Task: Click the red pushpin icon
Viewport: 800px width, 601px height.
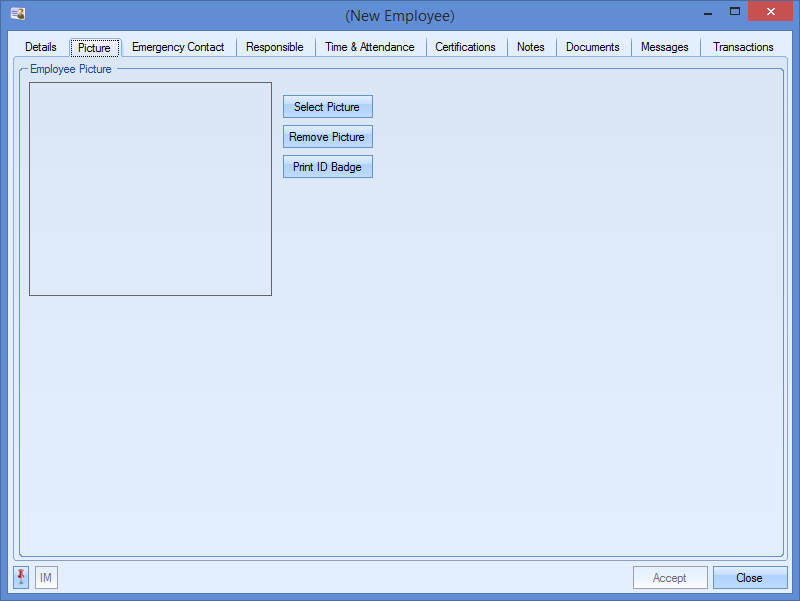Action: [x=21, y=578]
